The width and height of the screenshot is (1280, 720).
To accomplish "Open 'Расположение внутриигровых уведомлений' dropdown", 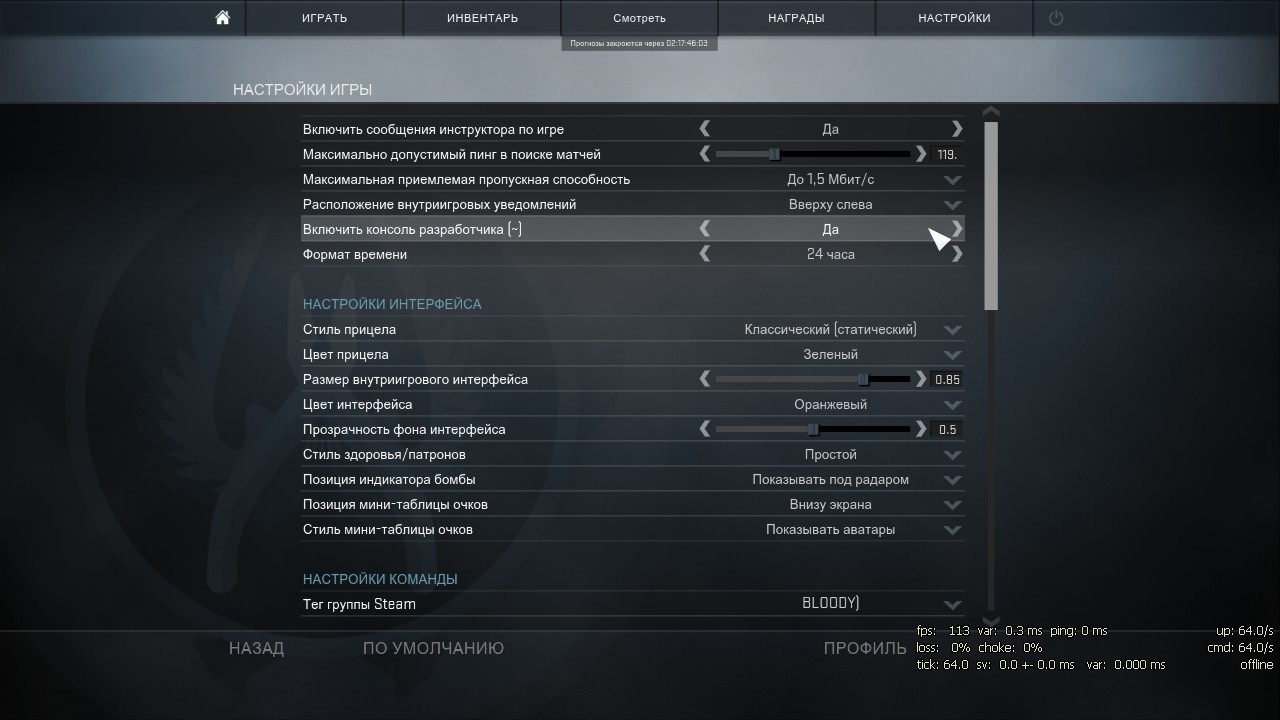I will [952, 205].
